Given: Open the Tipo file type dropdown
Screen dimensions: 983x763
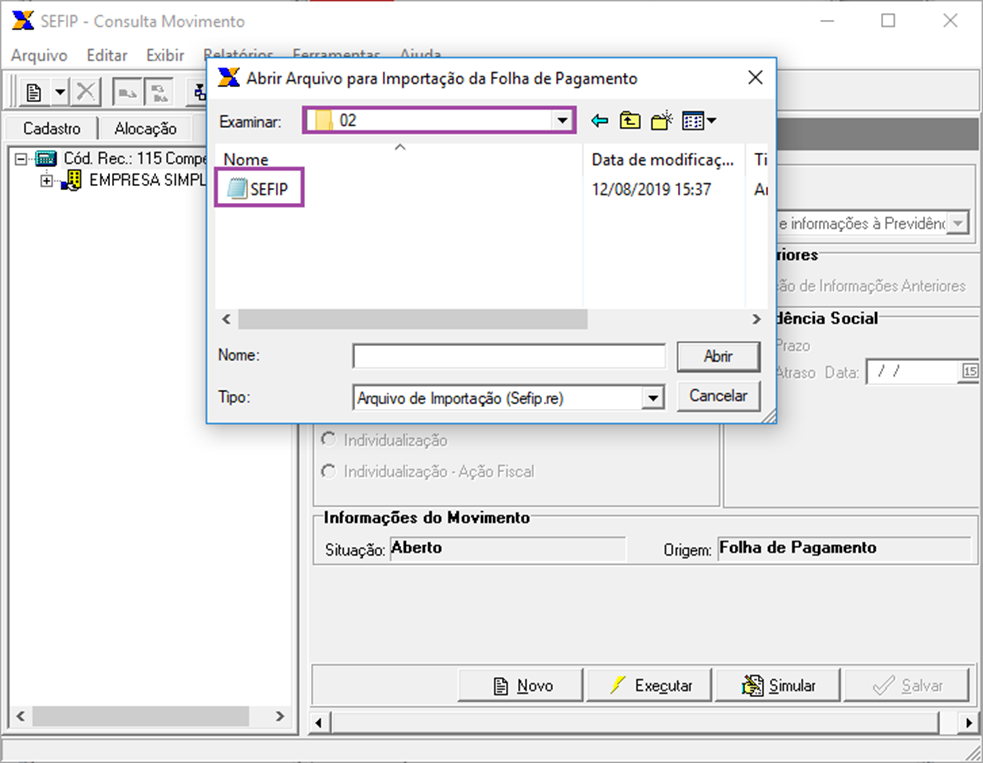Looking at the screenshot, I should (x=653, y=398).
